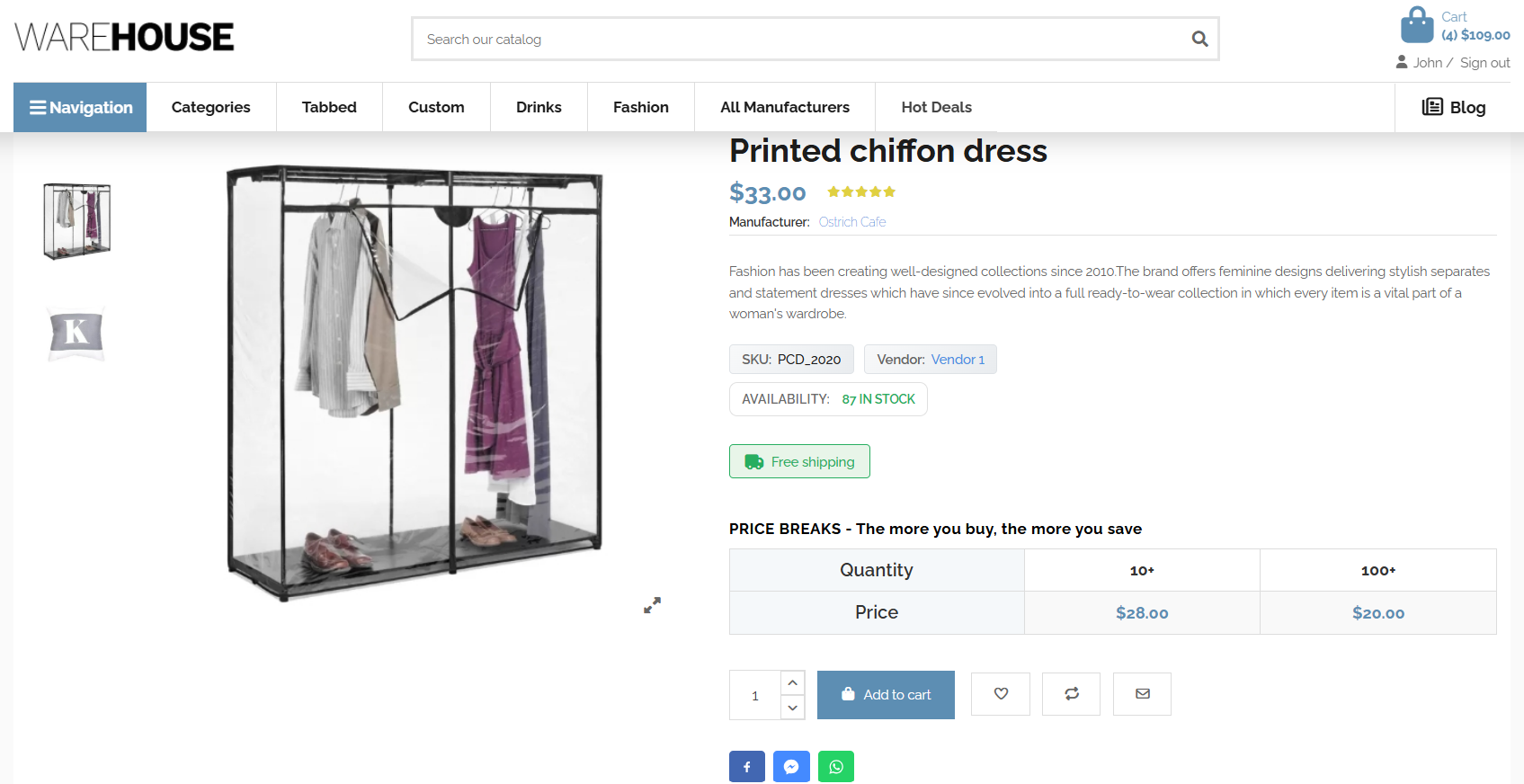Click the search magnifier icon
1524x784 pixels.
(1199, 39)
